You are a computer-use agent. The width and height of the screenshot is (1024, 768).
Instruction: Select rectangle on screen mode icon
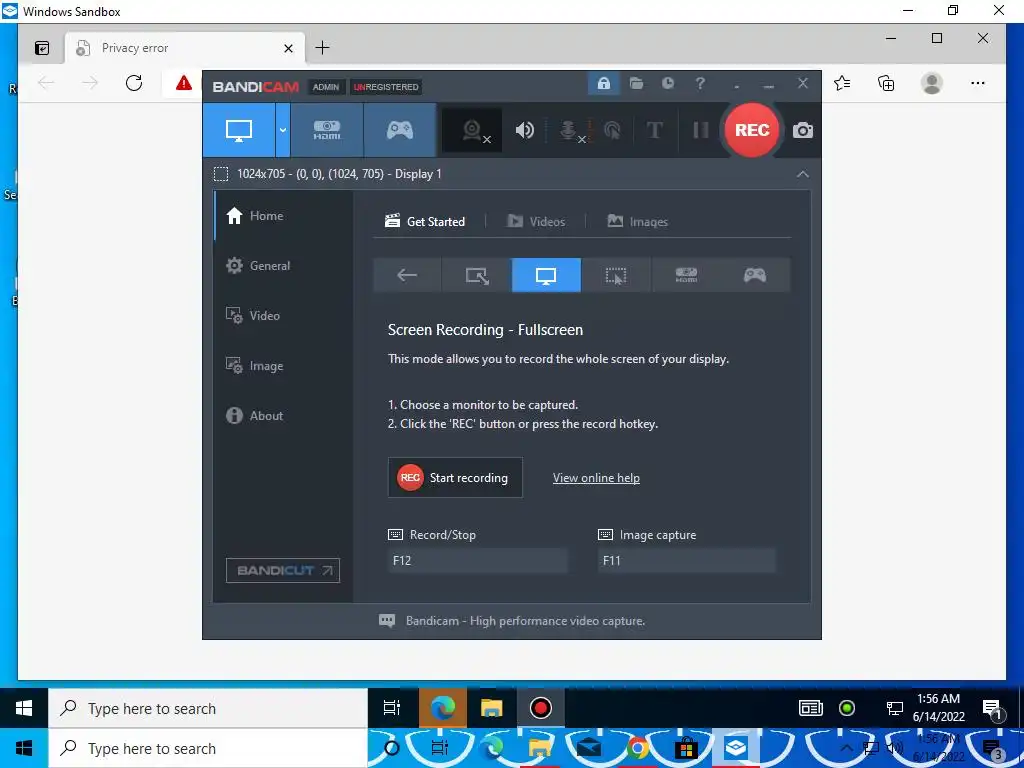coord(477,275)
